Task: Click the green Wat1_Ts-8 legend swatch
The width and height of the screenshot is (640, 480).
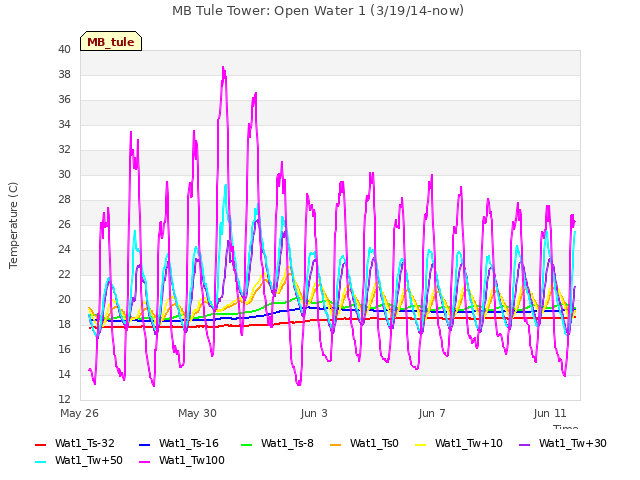Action: 247,444
